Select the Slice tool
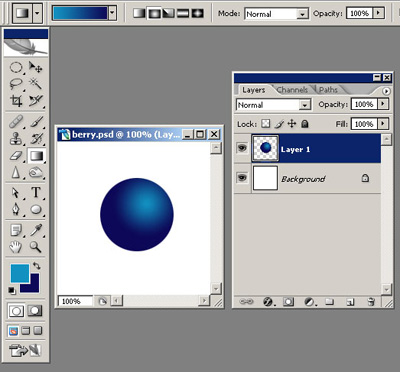This screenshot has width=400, height=372. pyautogui.click(x=35, y=100)
